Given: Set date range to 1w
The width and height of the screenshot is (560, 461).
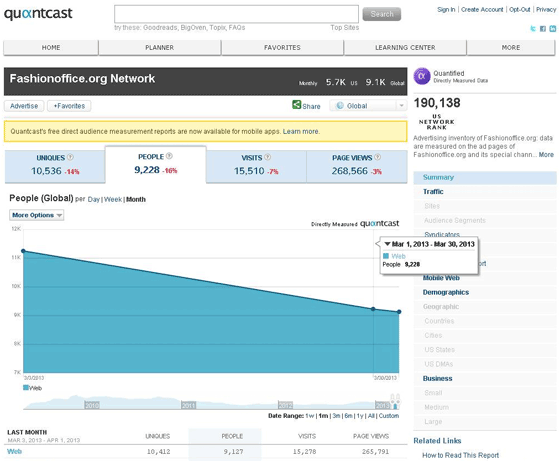Looking at the screenshot, I should tap(309, 416).
